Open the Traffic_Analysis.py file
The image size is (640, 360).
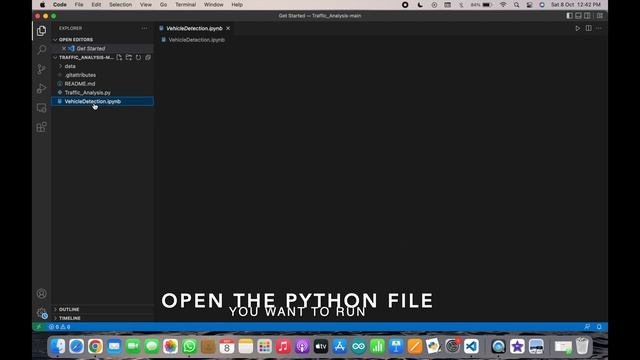coord(87,93)
